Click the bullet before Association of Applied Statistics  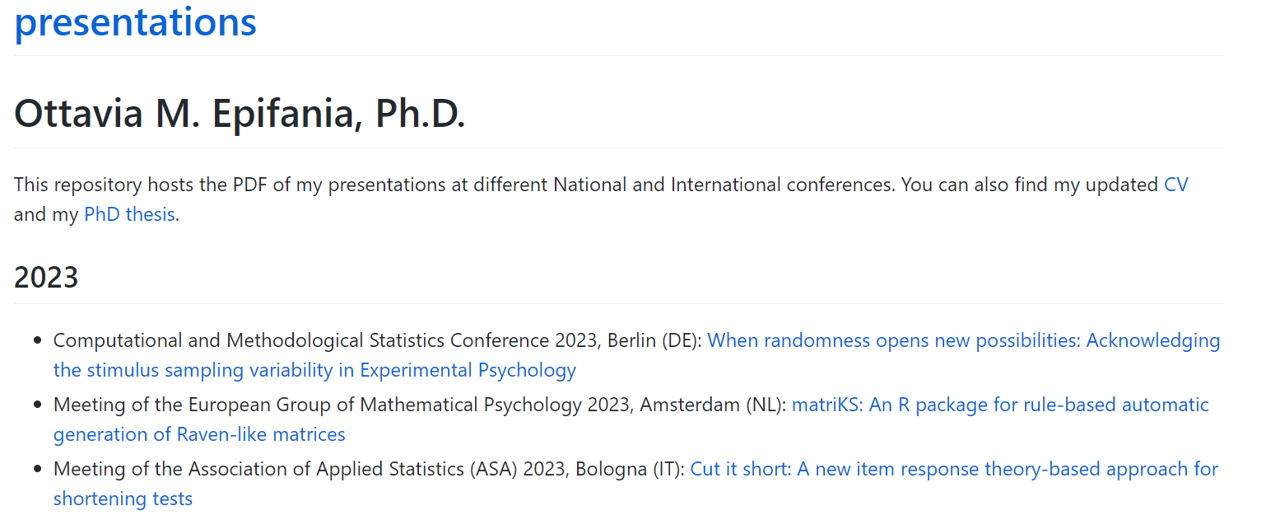[x=37, y=470]
